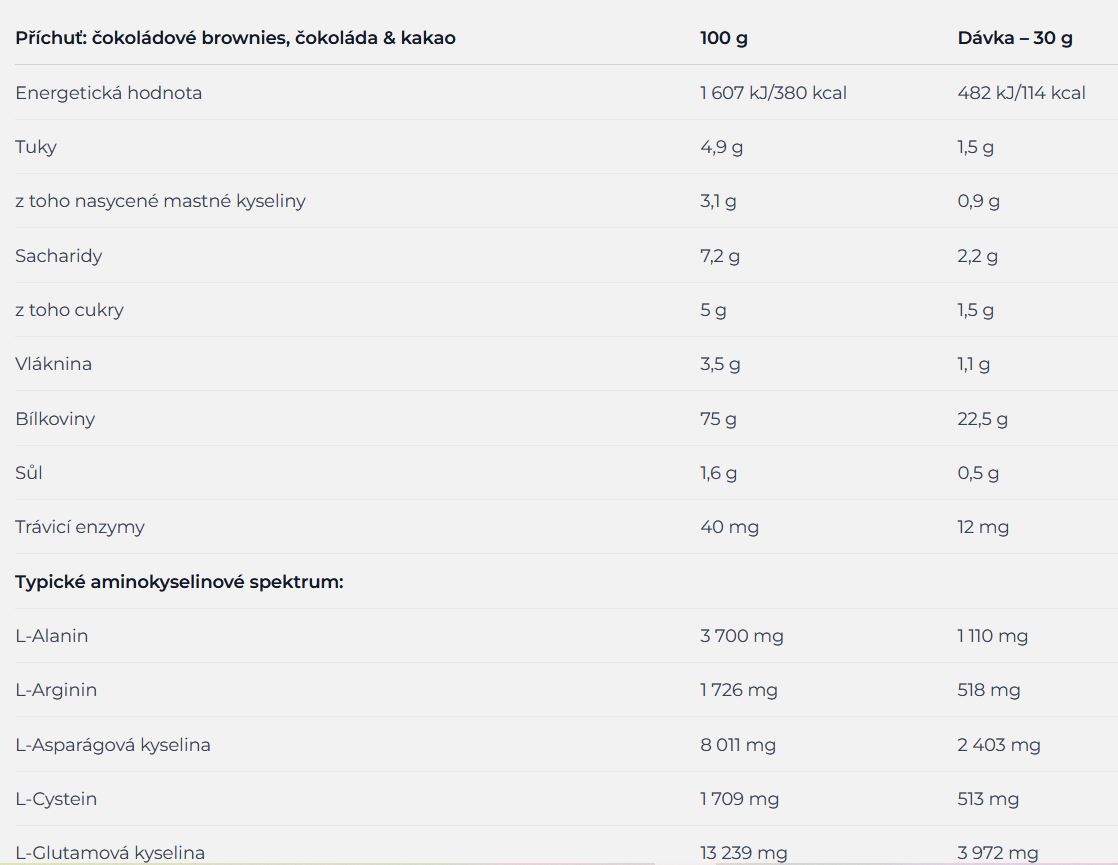This screenshot has width=1118, height=865.
Task: Click the 'z toho cukry' label
Action: [69, 309]
